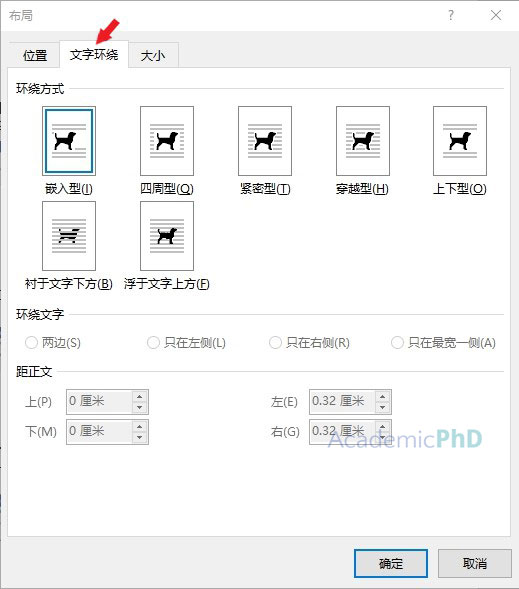Increase the 上 top distance spinner value

(x=139, y=397)
